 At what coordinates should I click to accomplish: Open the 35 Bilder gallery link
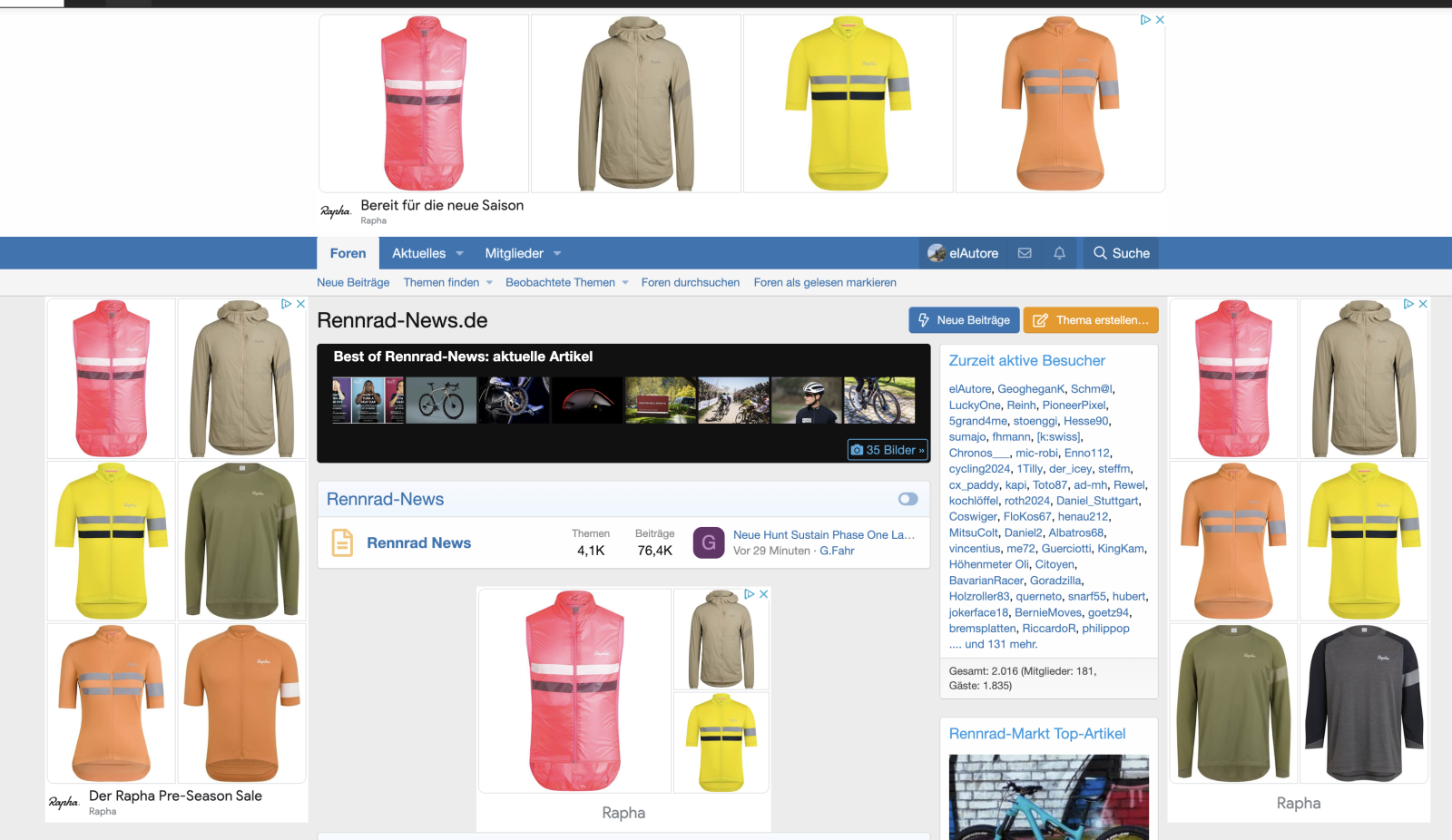click(888, 450)
